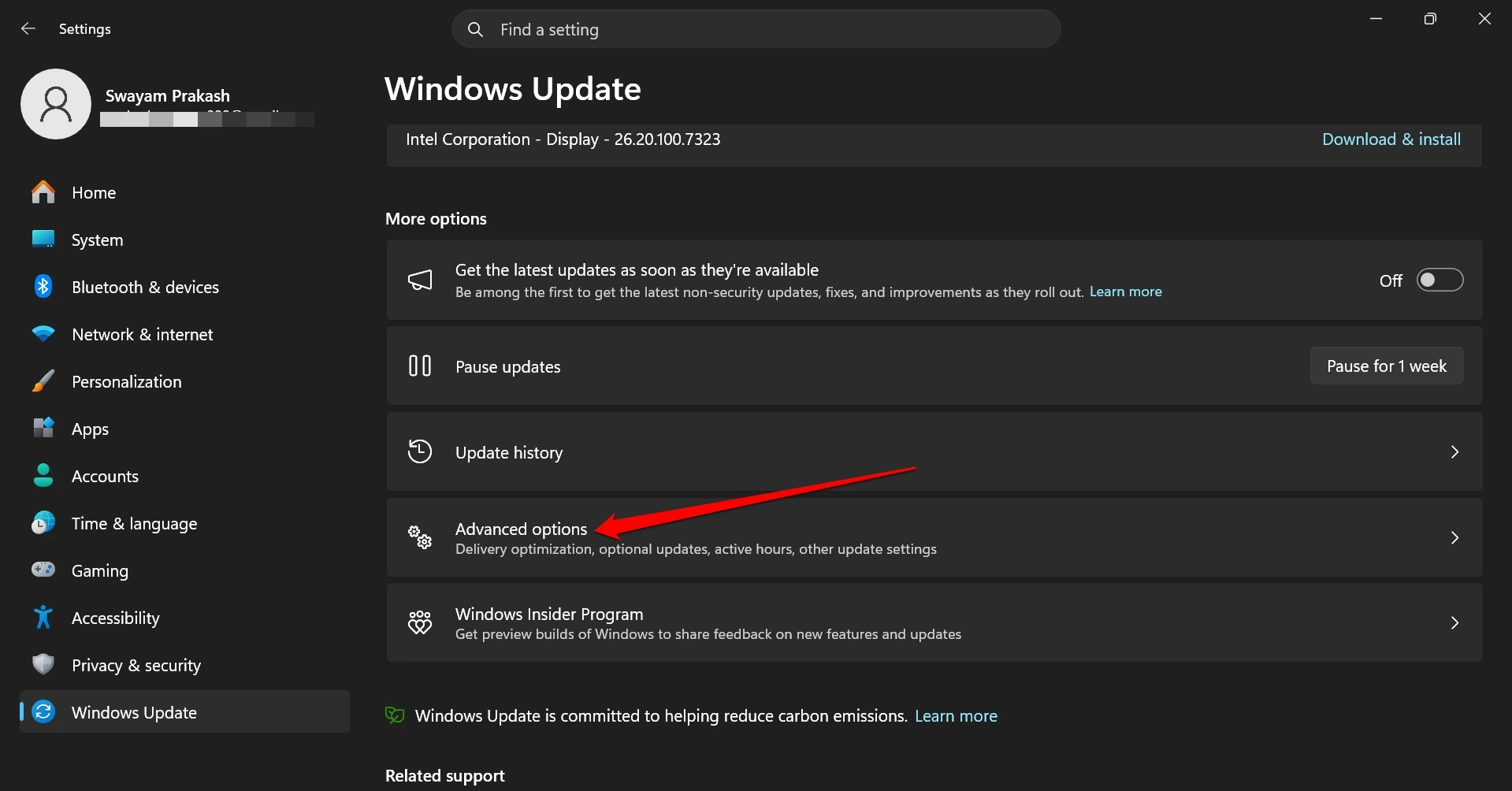Click the Swayam Prakash profile avatar
This screenshot has width=1512, height=791.
[55, 103]
